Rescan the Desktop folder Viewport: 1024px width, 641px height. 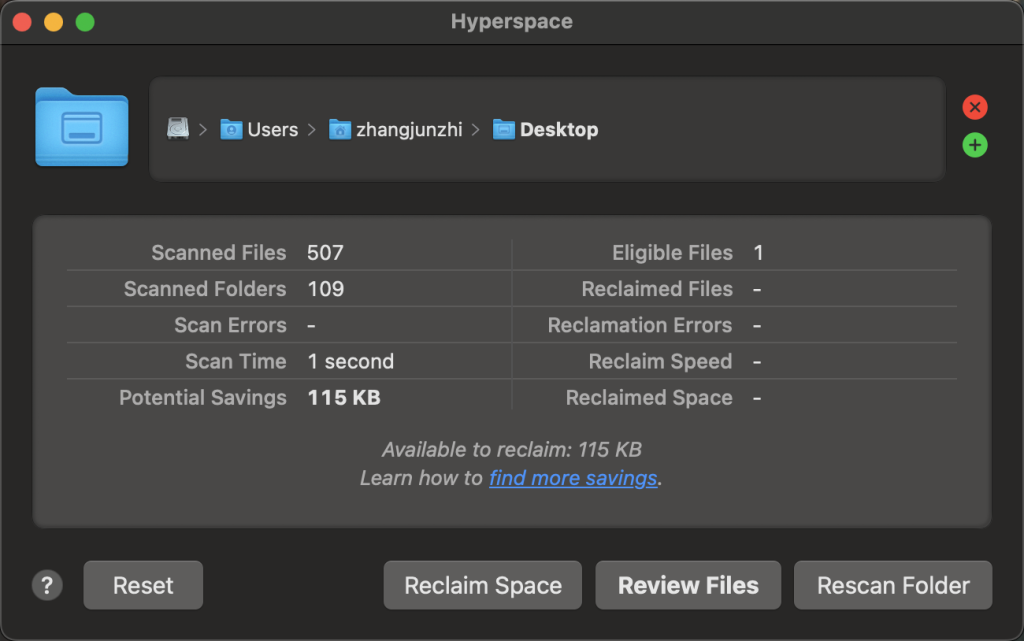tap(892, 585)
